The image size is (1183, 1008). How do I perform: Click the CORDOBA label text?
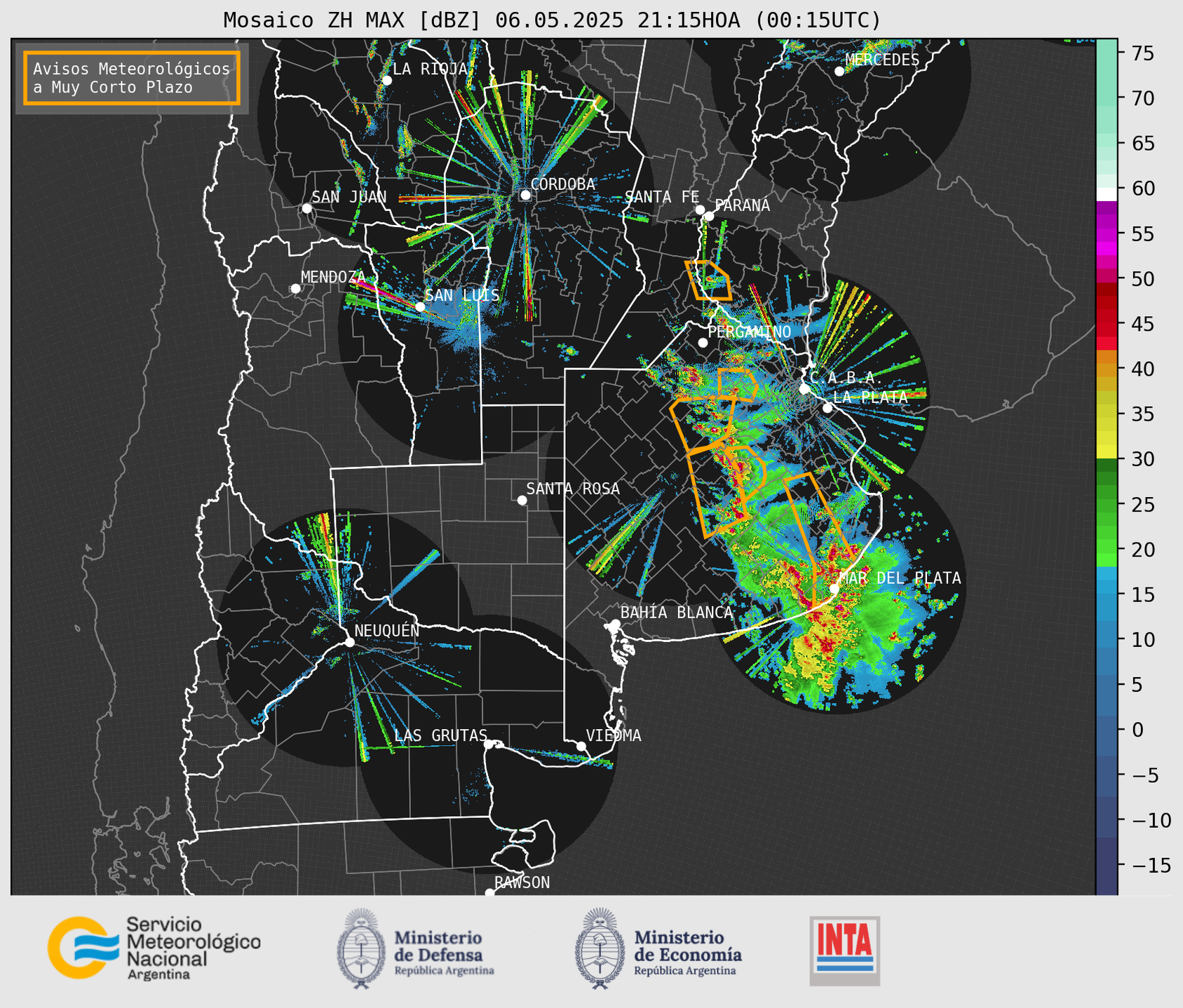pos(563,184)
